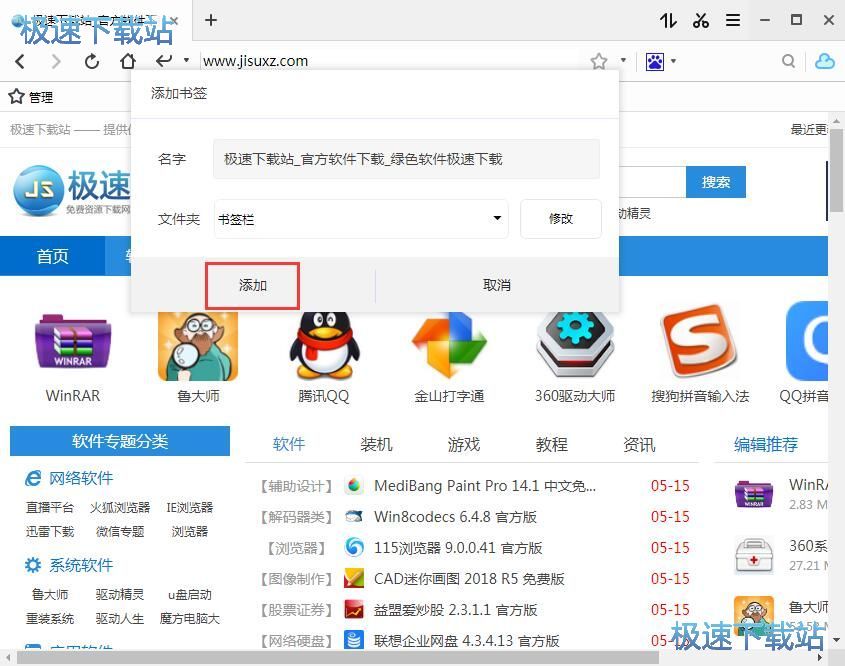
Task: Click the horizontal scrollbar thumb
Action: tap(338, 658)
